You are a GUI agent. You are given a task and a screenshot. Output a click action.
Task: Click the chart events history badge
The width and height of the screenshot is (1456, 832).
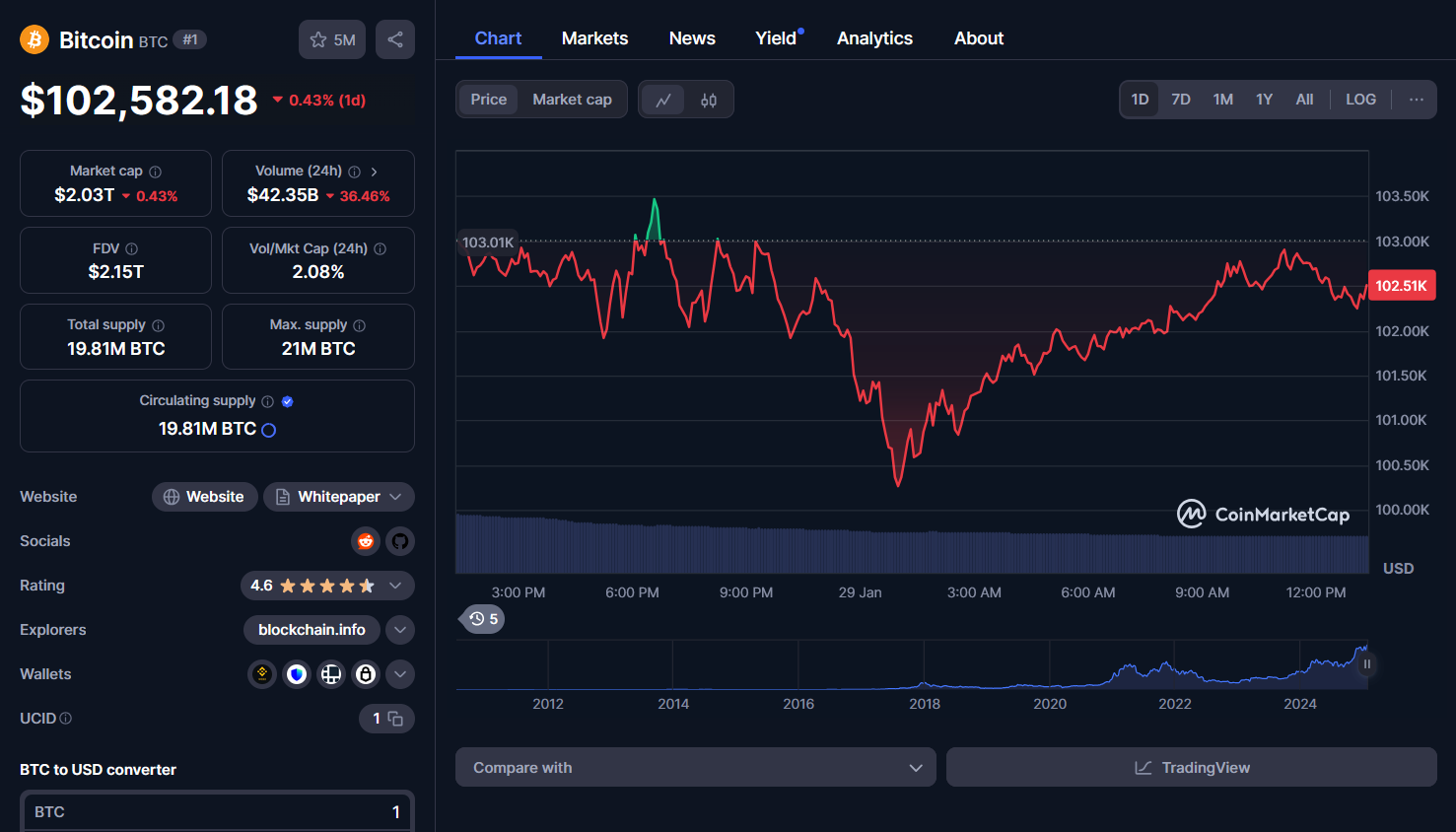(483, 619)
